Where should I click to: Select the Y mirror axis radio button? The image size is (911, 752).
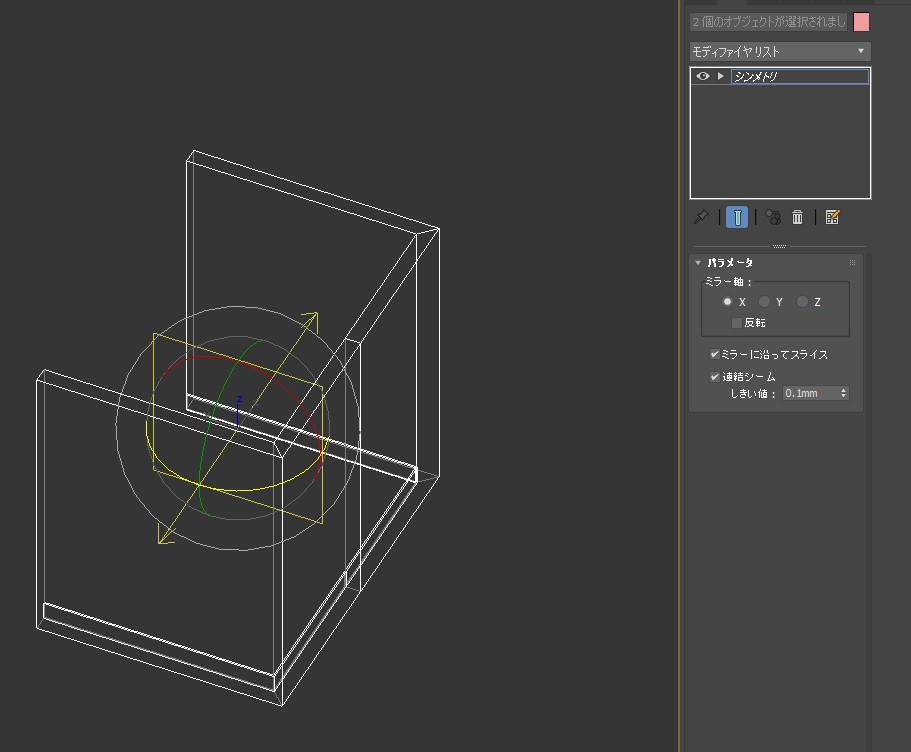tap(765, 302)
